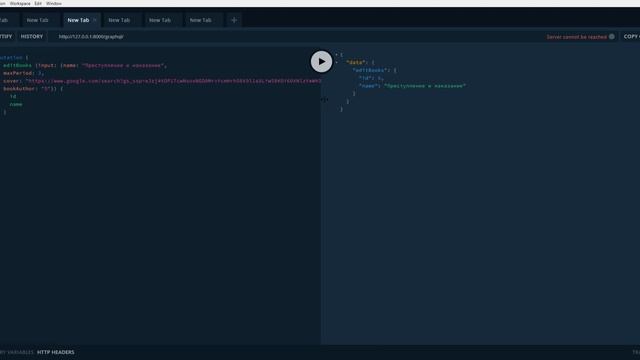Select the highlighted active New Tab
The width and height of the screenshot is (640, 360).
tap(78, 20)
